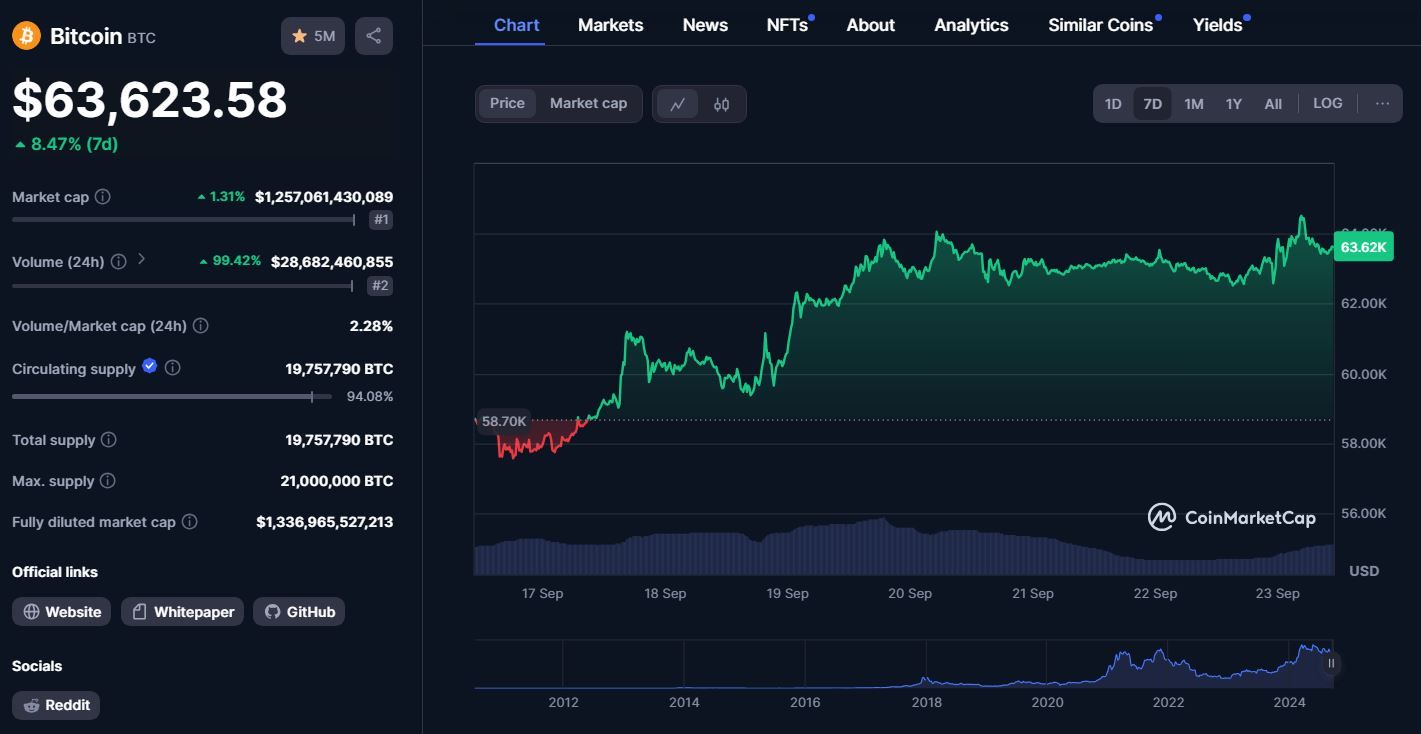The width and height of the screenshot is (1421, 734).
Task: Click the Circulating supply verified badge
Action: tap(150, 366)
